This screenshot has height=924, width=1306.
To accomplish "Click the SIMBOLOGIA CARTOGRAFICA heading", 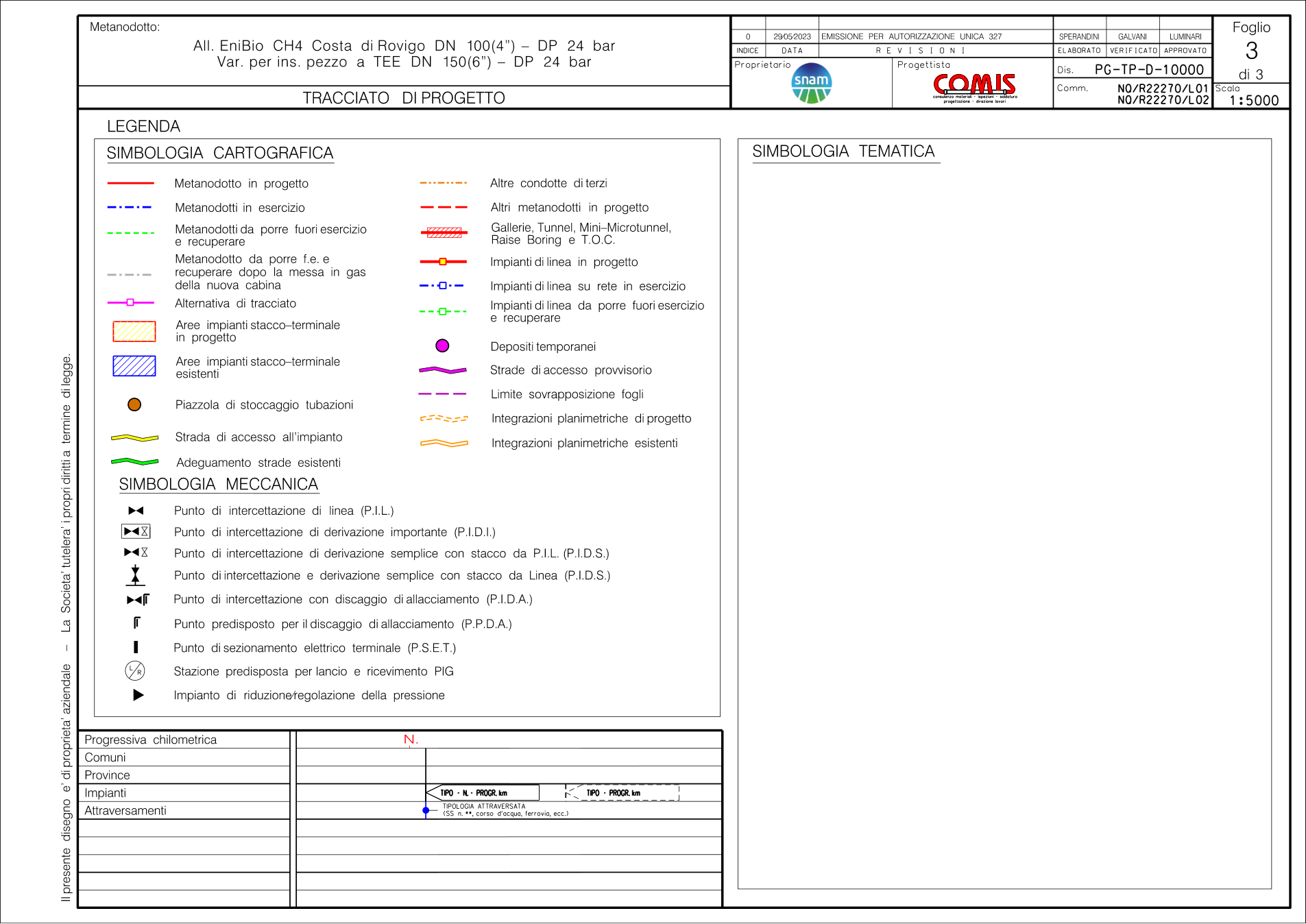I will click(x=220, y=153).
